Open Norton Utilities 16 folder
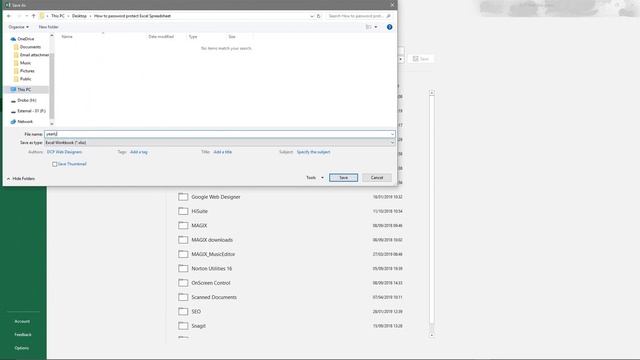Image resolution: width=640 pixels, height=360 pixels. (291, 269)
